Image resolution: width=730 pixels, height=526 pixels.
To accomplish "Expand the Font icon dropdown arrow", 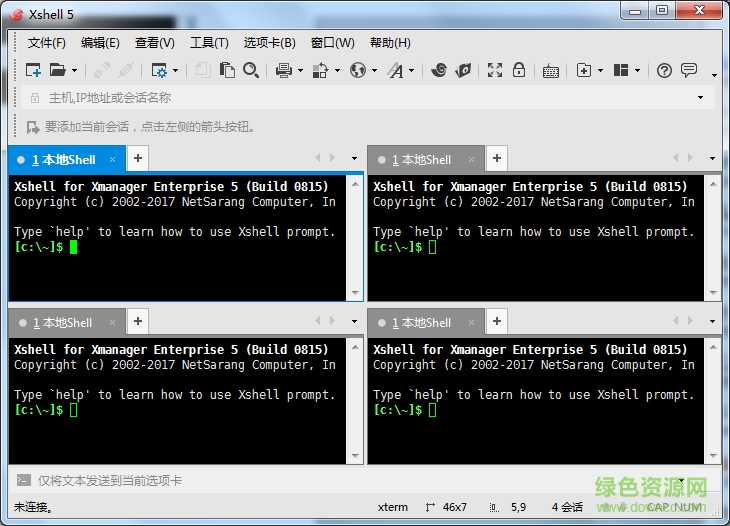I will point(412,71).
